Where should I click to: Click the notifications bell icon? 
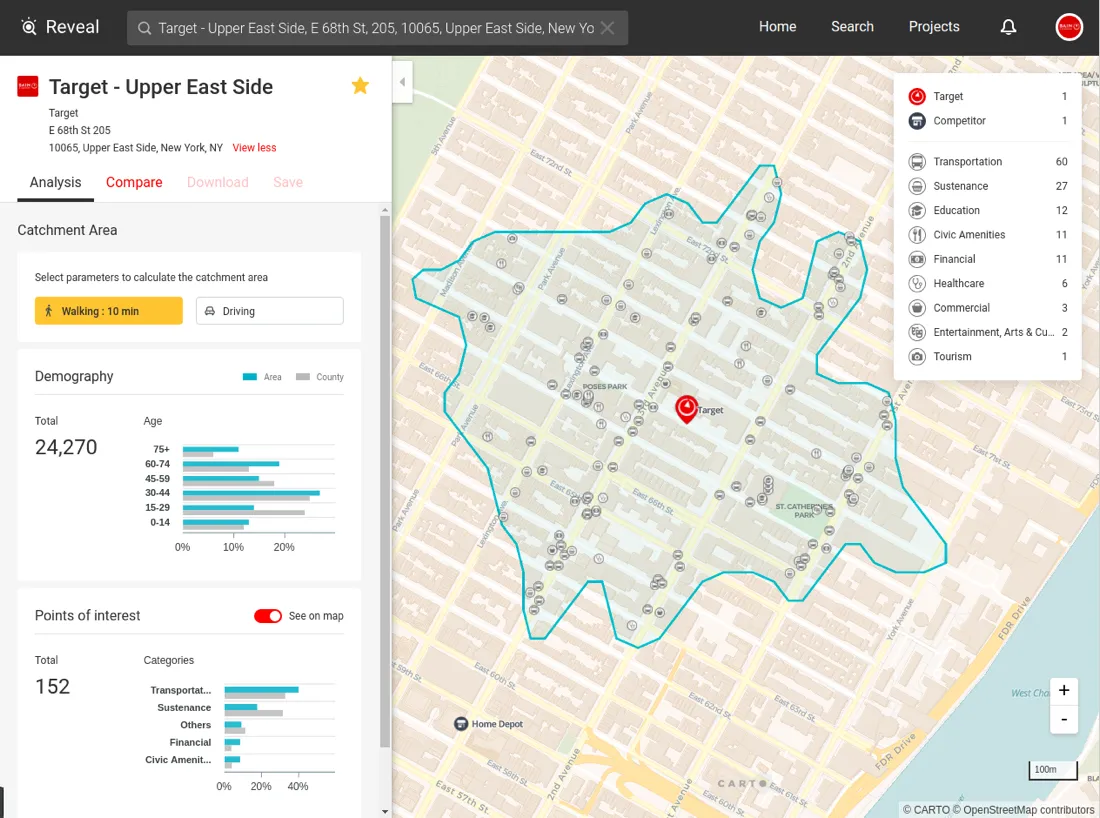pyautogui.click(x=1008, y=27)
